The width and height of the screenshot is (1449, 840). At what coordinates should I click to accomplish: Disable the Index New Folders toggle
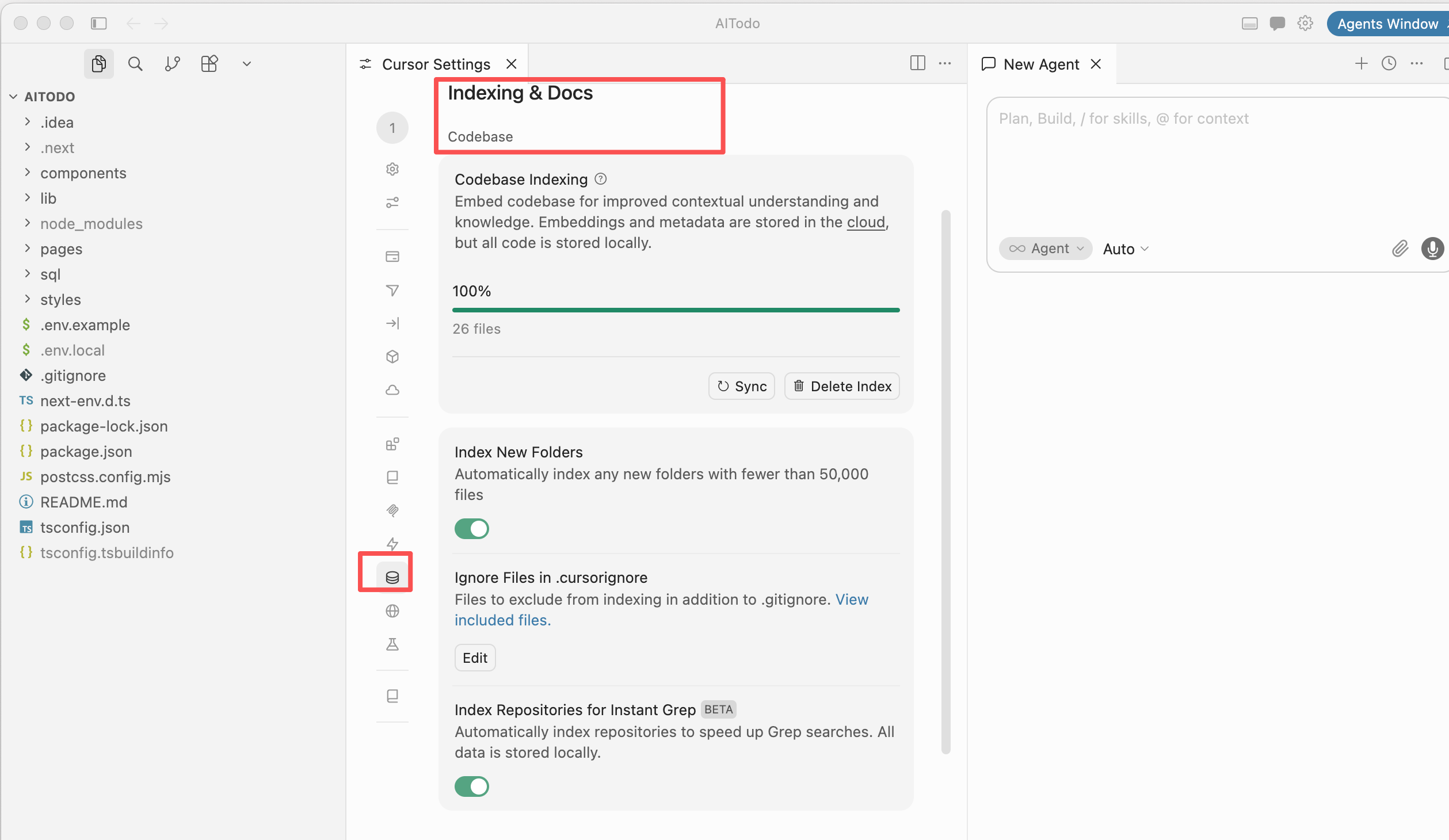[x=472, y=529]
